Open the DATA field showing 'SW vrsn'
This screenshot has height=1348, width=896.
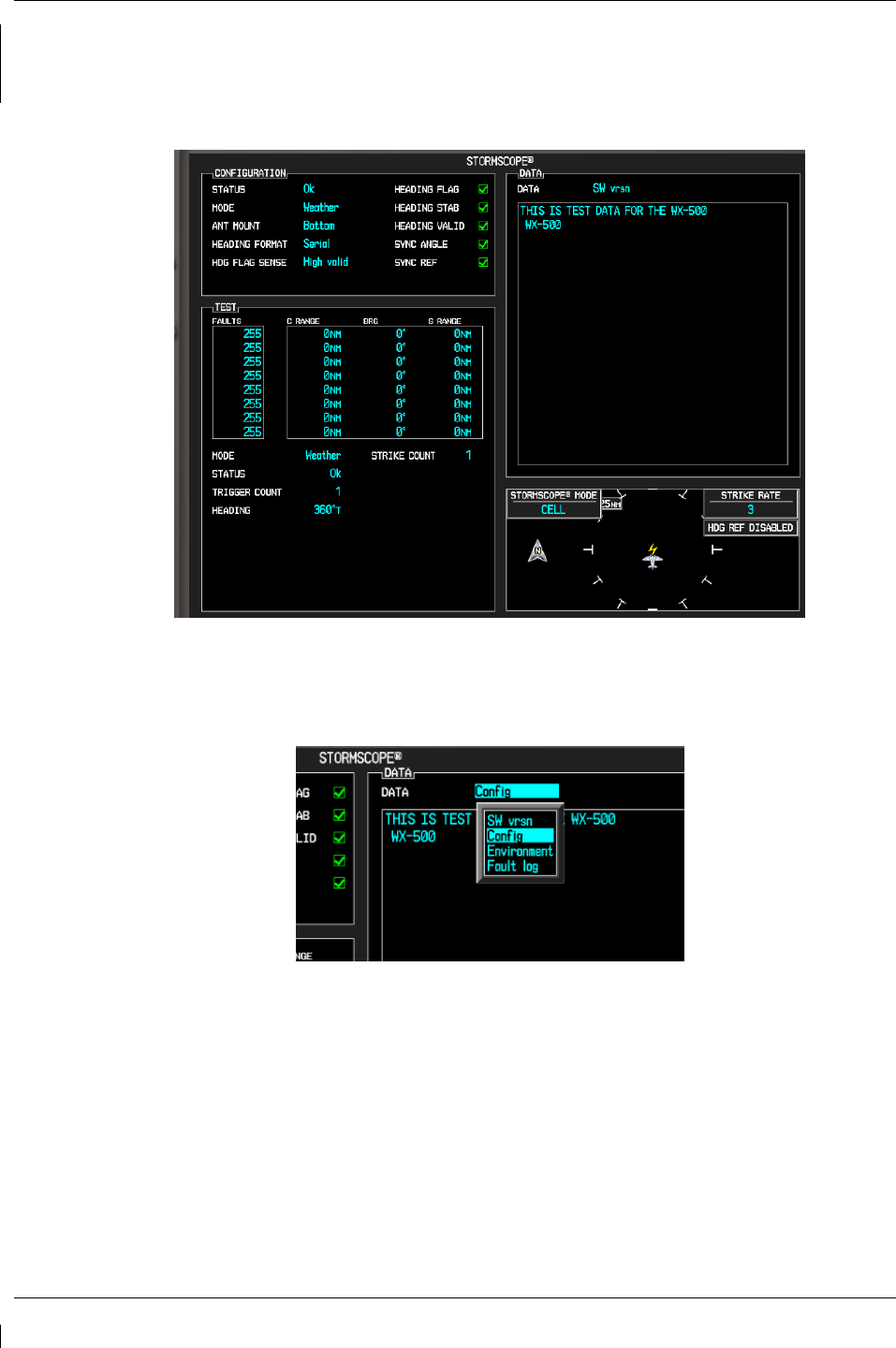point(611,188)
